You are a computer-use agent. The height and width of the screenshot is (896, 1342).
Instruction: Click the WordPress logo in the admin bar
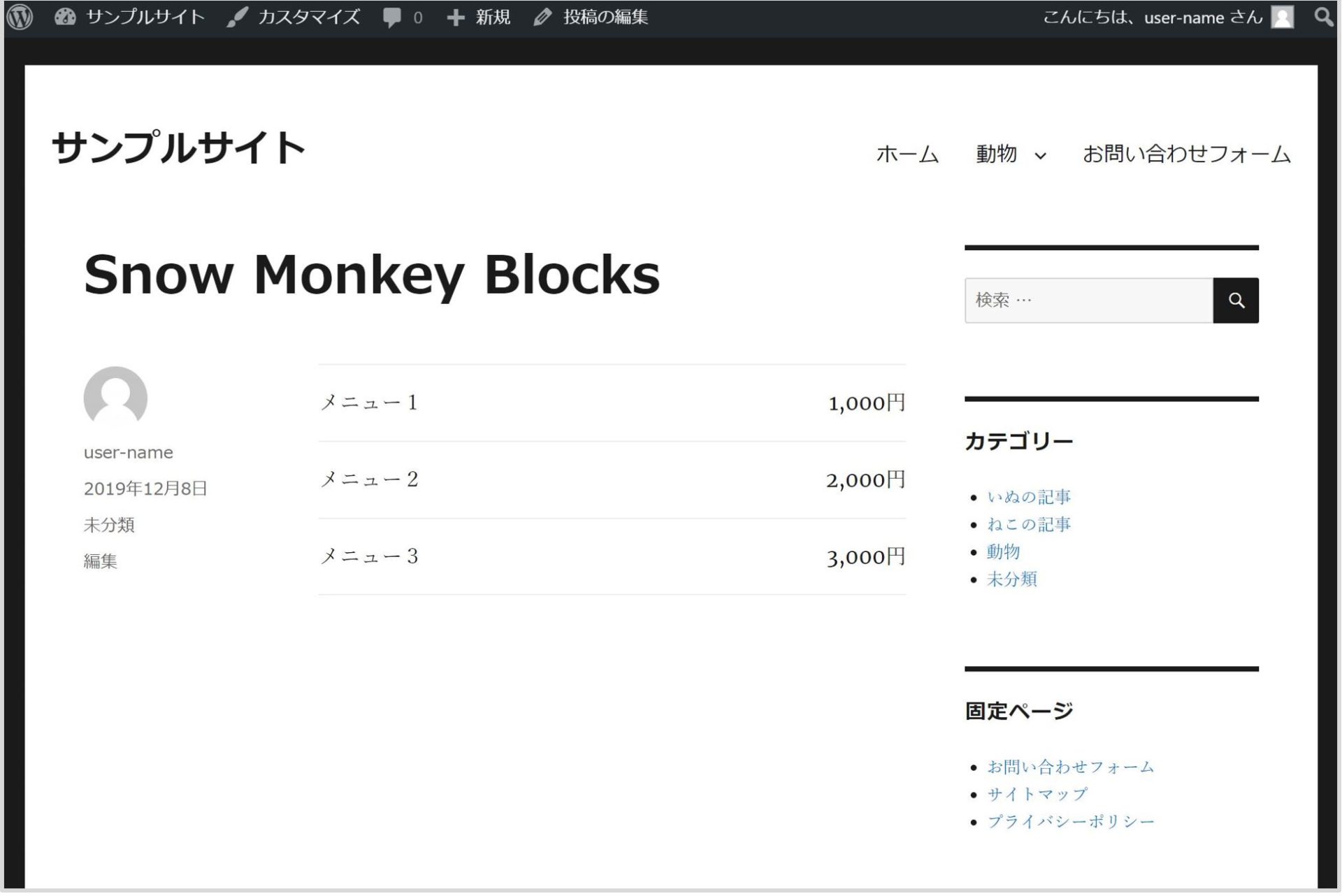[x=20, y=17]
